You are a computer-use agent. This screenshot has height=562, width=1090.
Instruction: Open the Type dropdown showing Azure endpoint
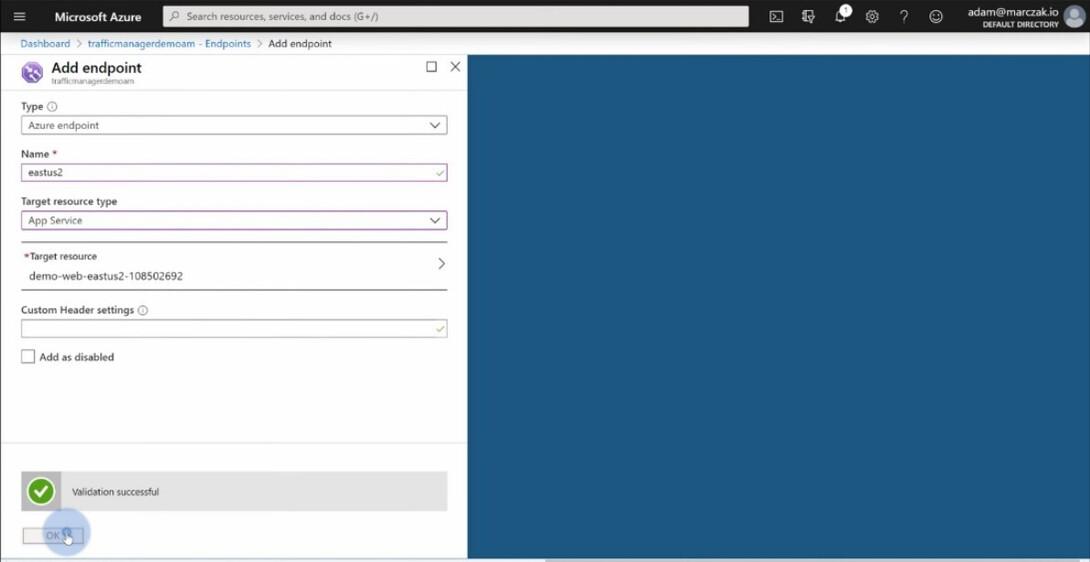[x=234, y=125]
